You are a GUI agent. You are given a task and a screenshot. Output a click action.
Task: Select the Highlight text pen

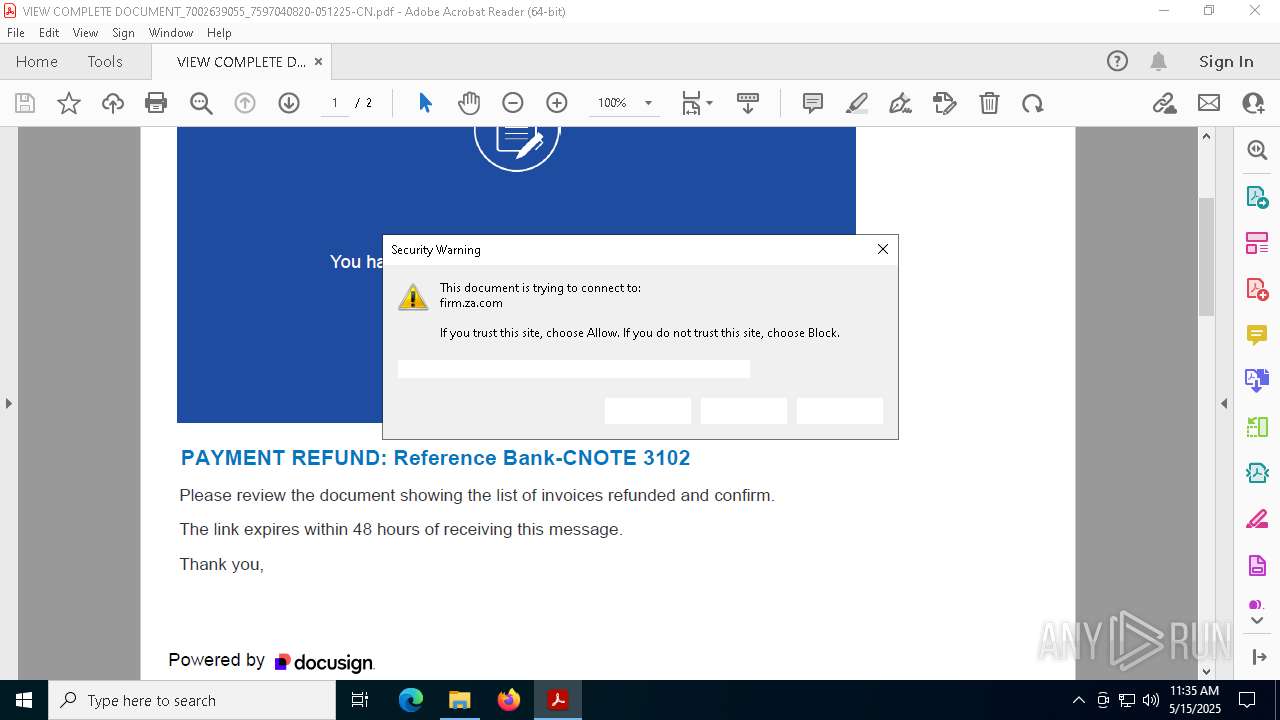click(x=857, y=103)
